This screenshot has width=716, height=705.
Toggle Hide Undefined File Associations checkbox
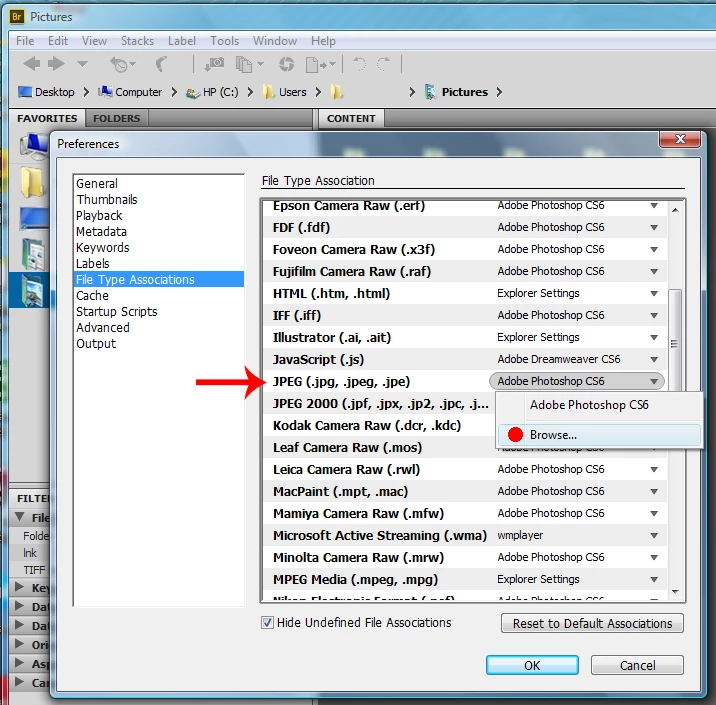tap(267, 623)
